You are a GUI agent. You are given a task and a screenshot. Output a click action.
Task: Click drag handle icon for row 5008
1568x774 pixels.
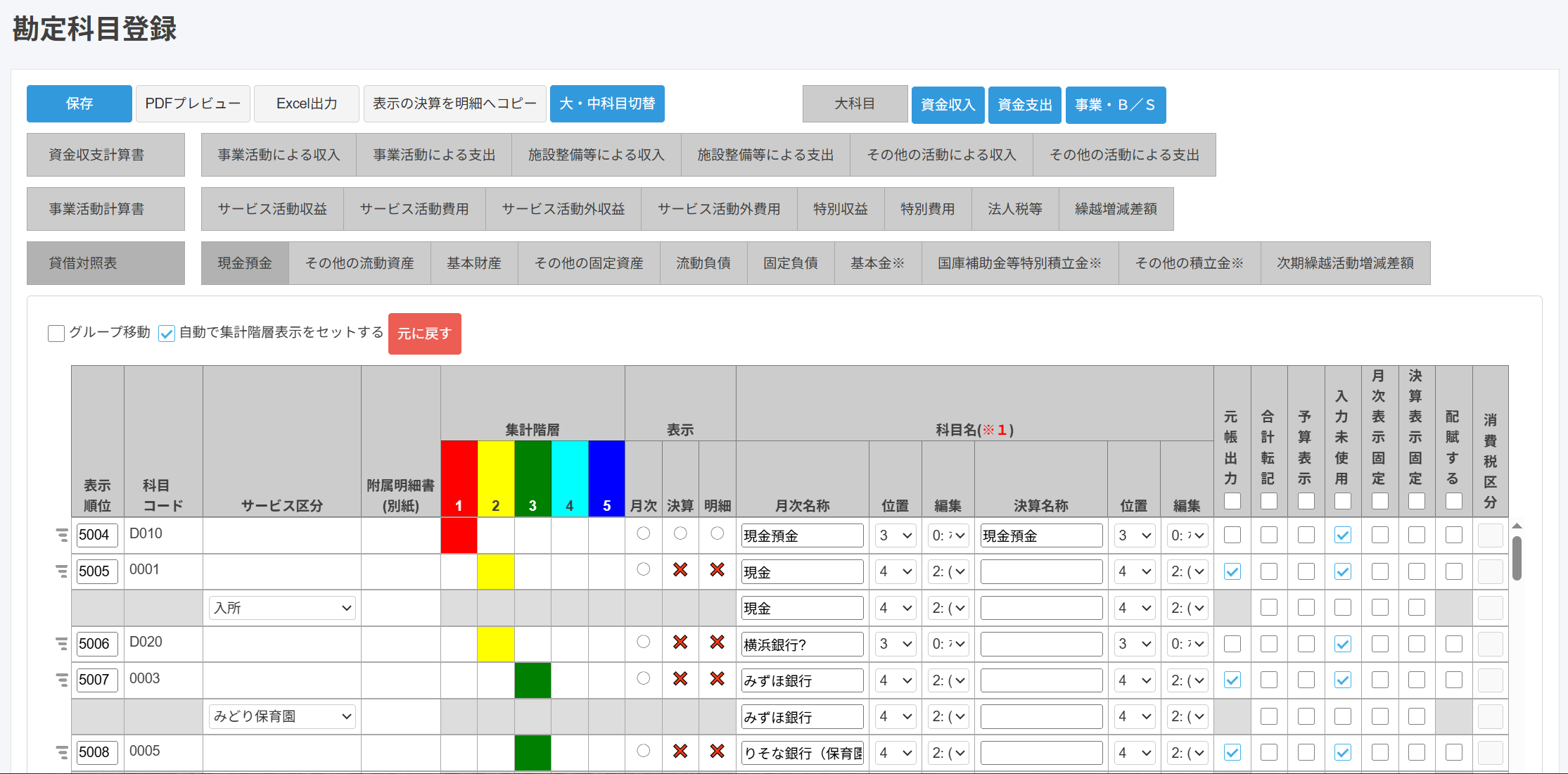click(62, 753)
